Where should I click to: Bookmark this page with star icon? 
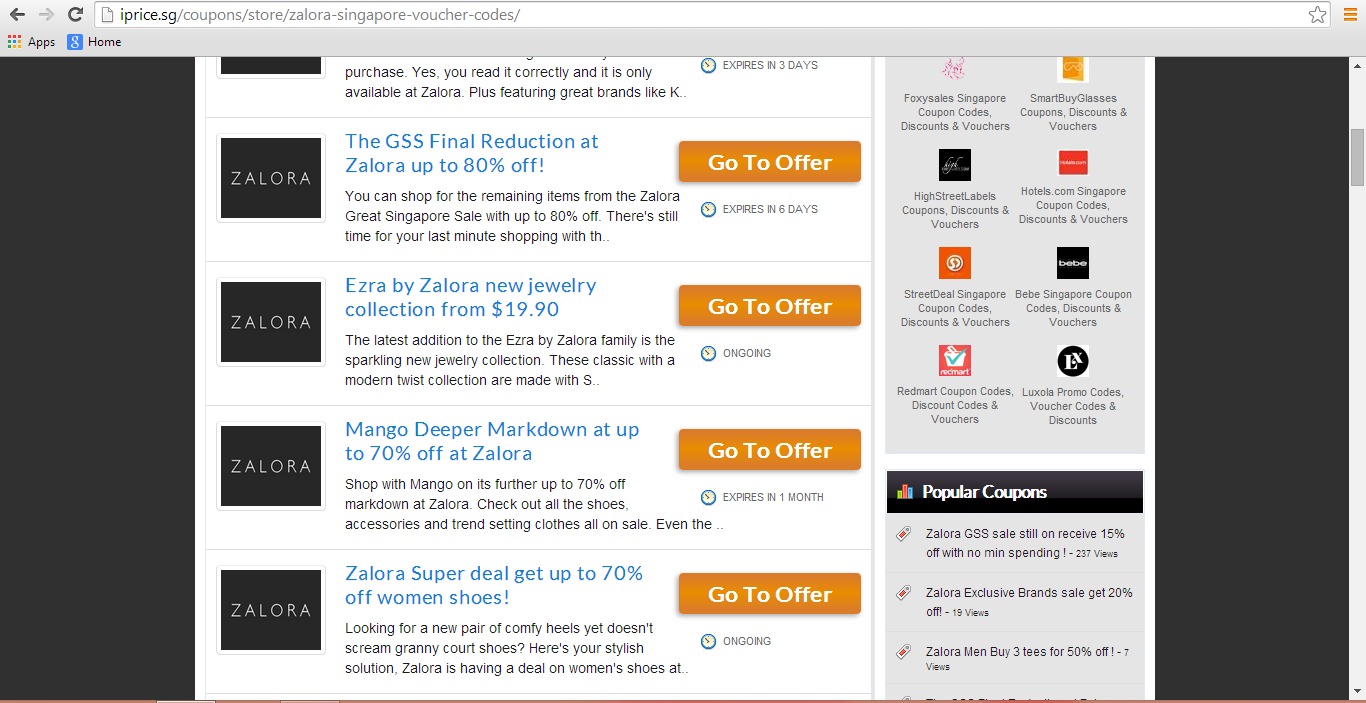click(1317, 14)
